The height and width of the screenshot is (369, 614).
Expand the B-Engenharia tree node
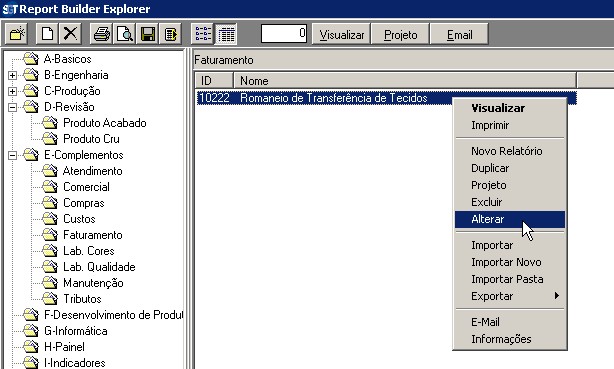13,75
